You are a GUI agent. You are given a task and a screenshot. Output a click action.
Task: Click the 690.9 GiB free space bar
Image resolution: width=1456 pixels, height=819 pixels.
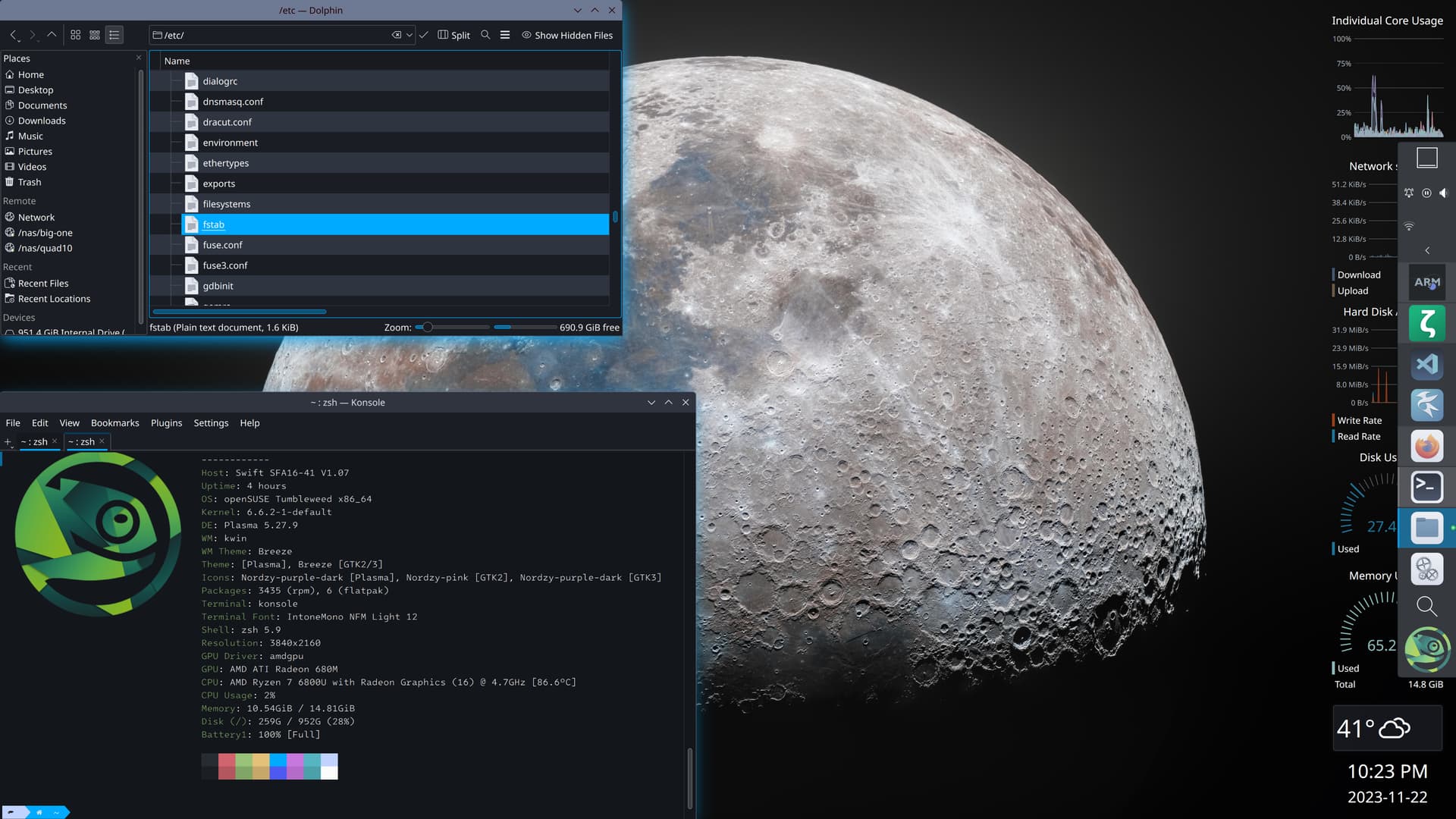coord(525,328)
